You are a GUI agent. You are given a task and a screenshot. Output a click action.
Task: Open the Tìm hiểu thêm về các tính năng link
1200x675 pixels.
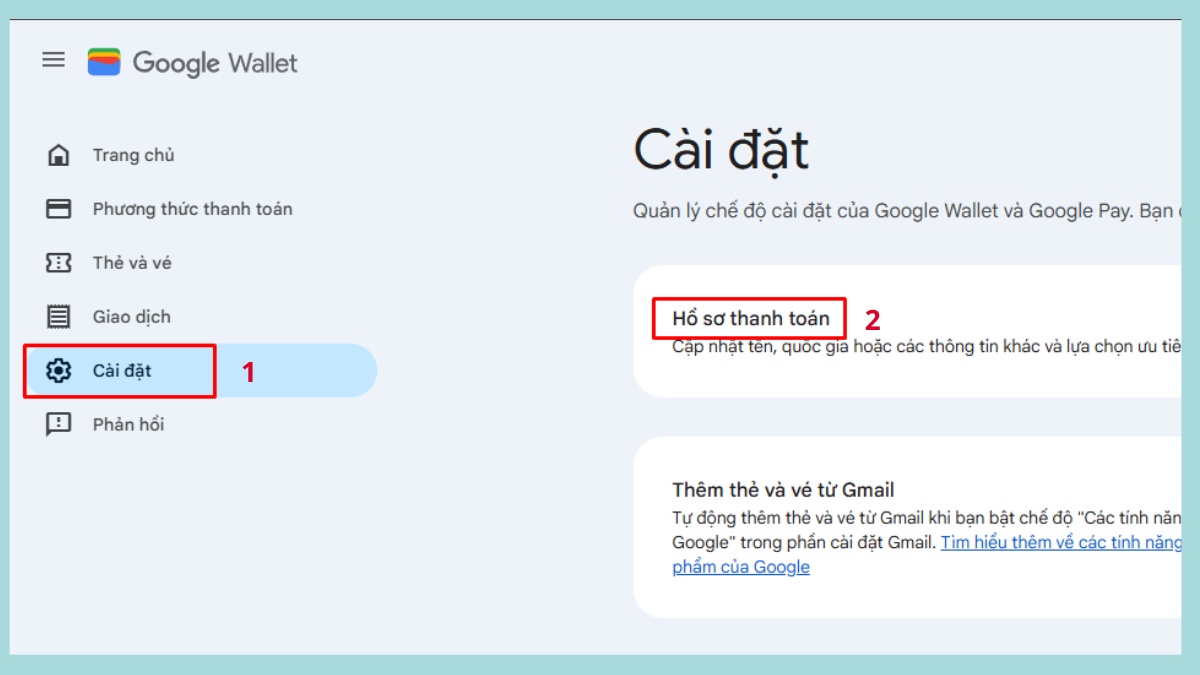coord(1061,542)
